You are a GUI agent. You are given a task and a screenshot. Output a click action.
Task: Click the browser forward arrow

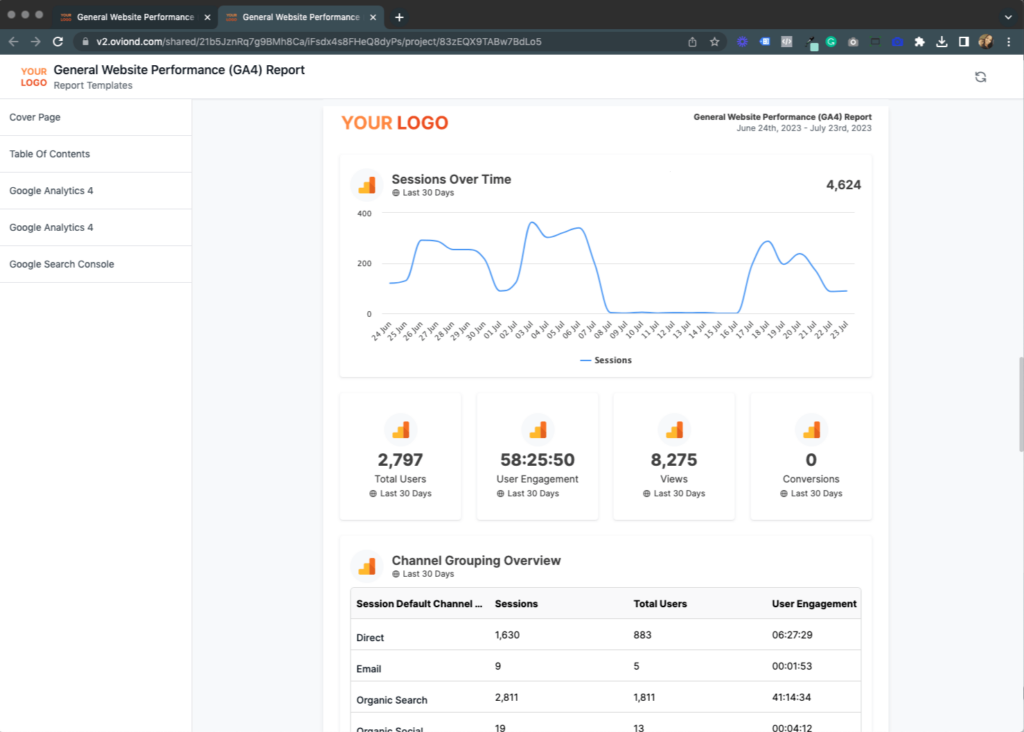click(35, 42)
